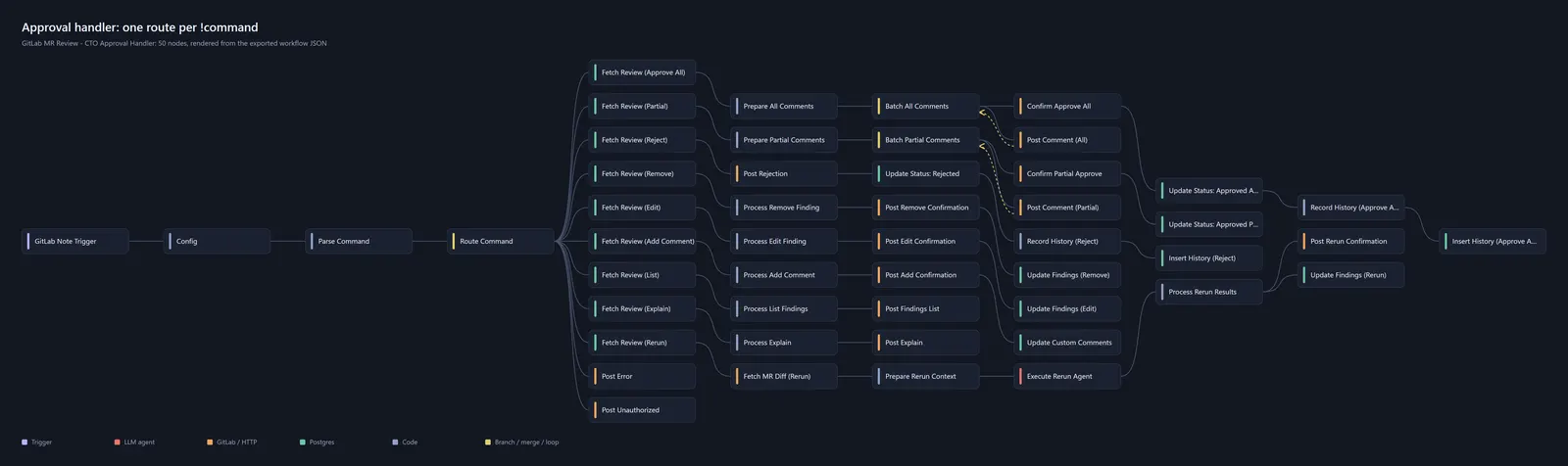Open the Record History (Approve A... node

[1351, 208]
